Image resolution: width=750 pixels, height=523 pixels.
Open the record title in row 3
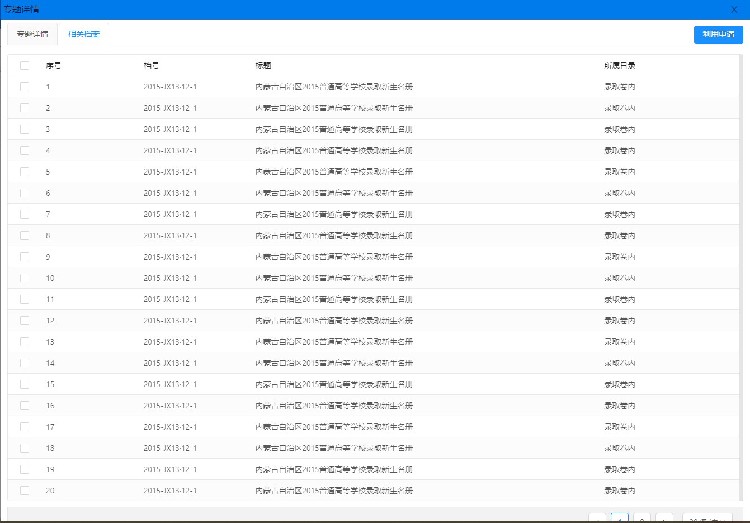[334, 129]
